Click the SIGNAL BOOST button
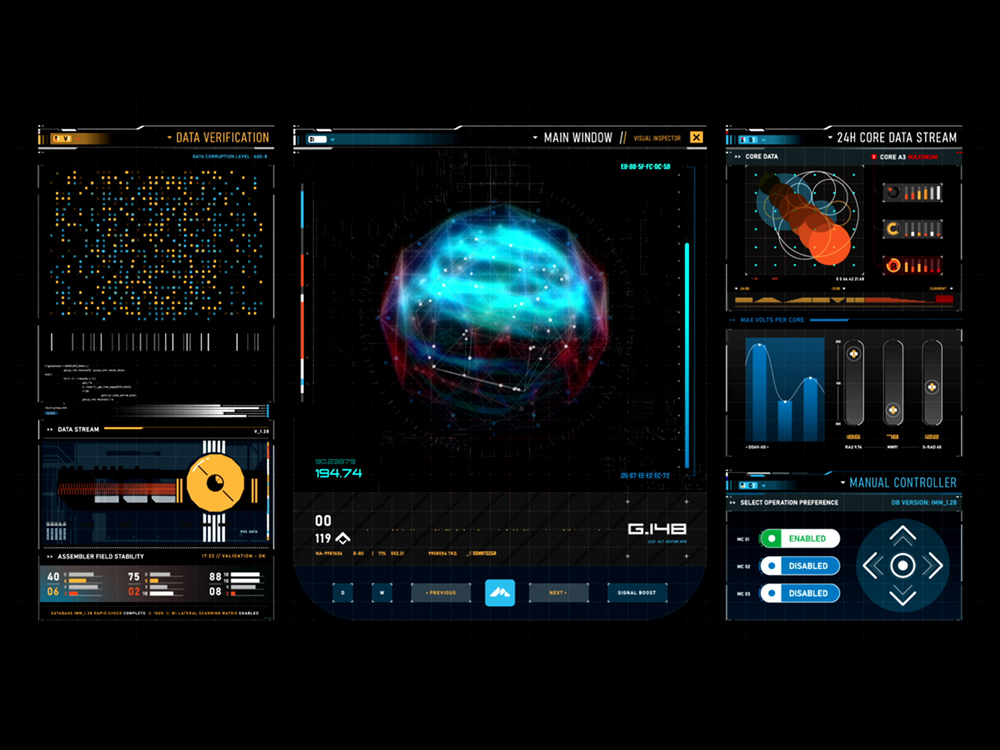Image resolution: width=1000 pixels, height=750 pixels. [x=637, y=592]
